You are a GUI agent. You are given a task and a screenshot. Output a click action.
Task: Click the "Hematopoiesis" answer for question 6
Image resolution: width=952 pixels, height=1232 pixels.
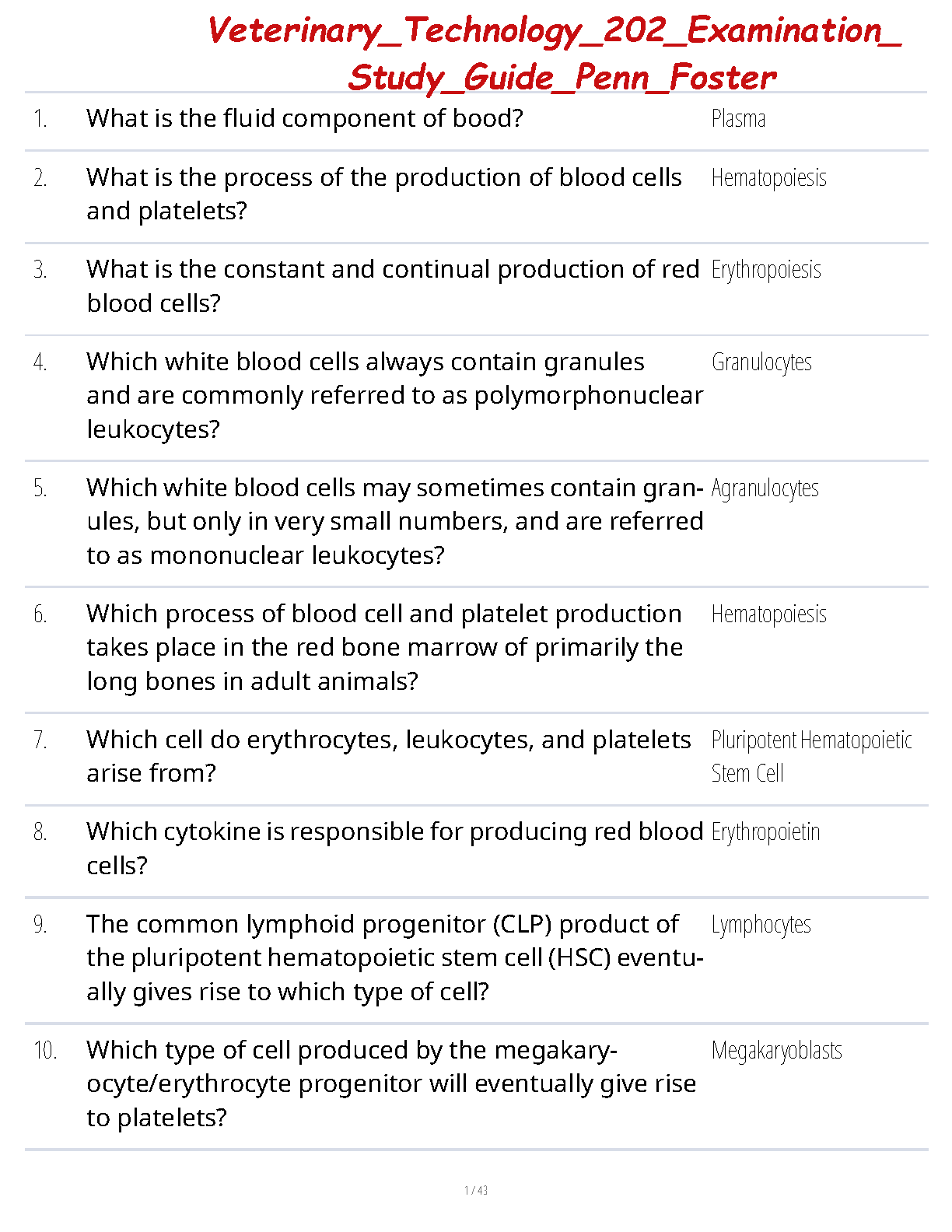coord(768,614)
